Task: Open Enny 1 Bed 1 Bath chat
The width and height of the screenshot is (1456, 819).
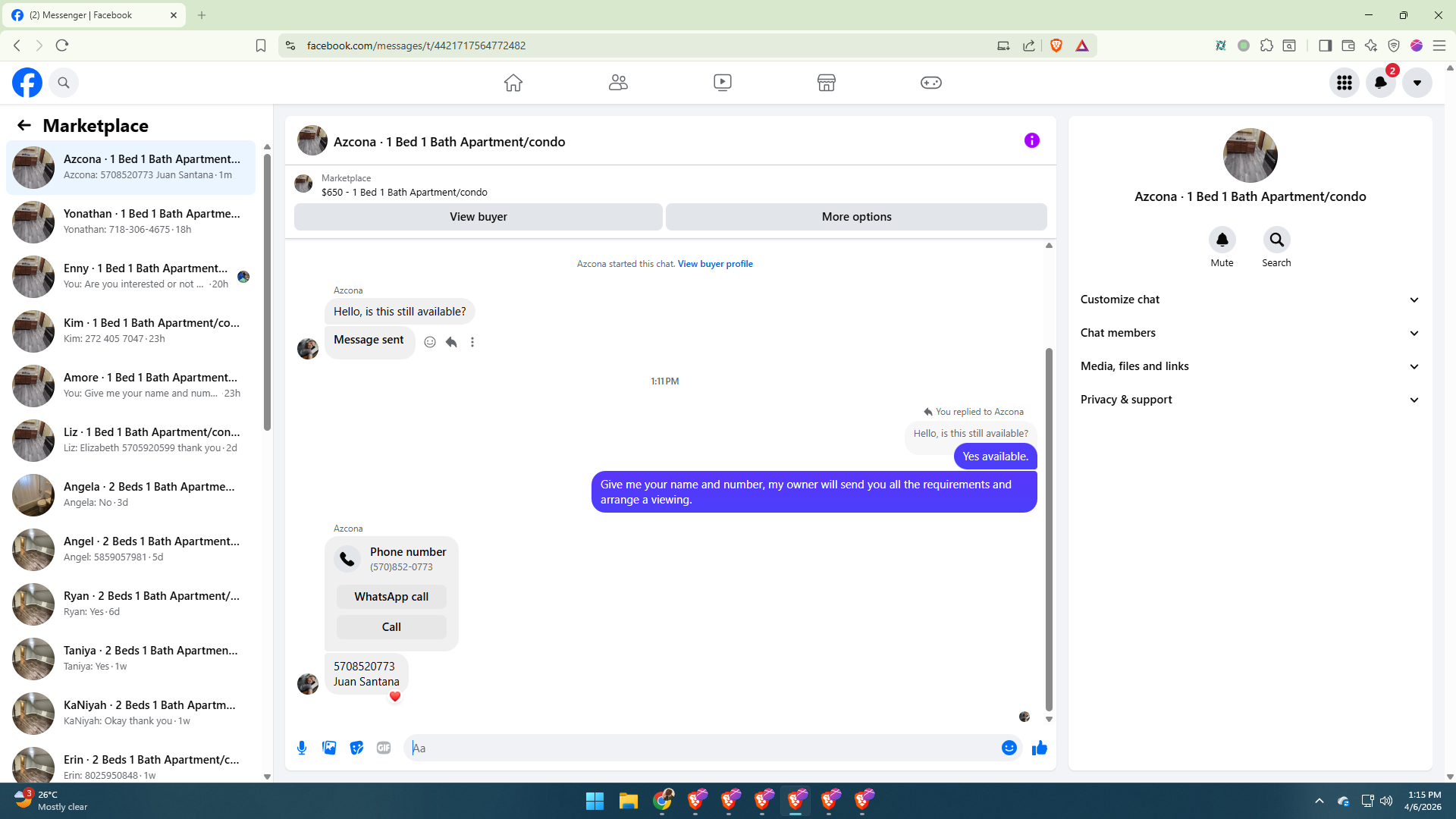Action: [x=130, y=277]
